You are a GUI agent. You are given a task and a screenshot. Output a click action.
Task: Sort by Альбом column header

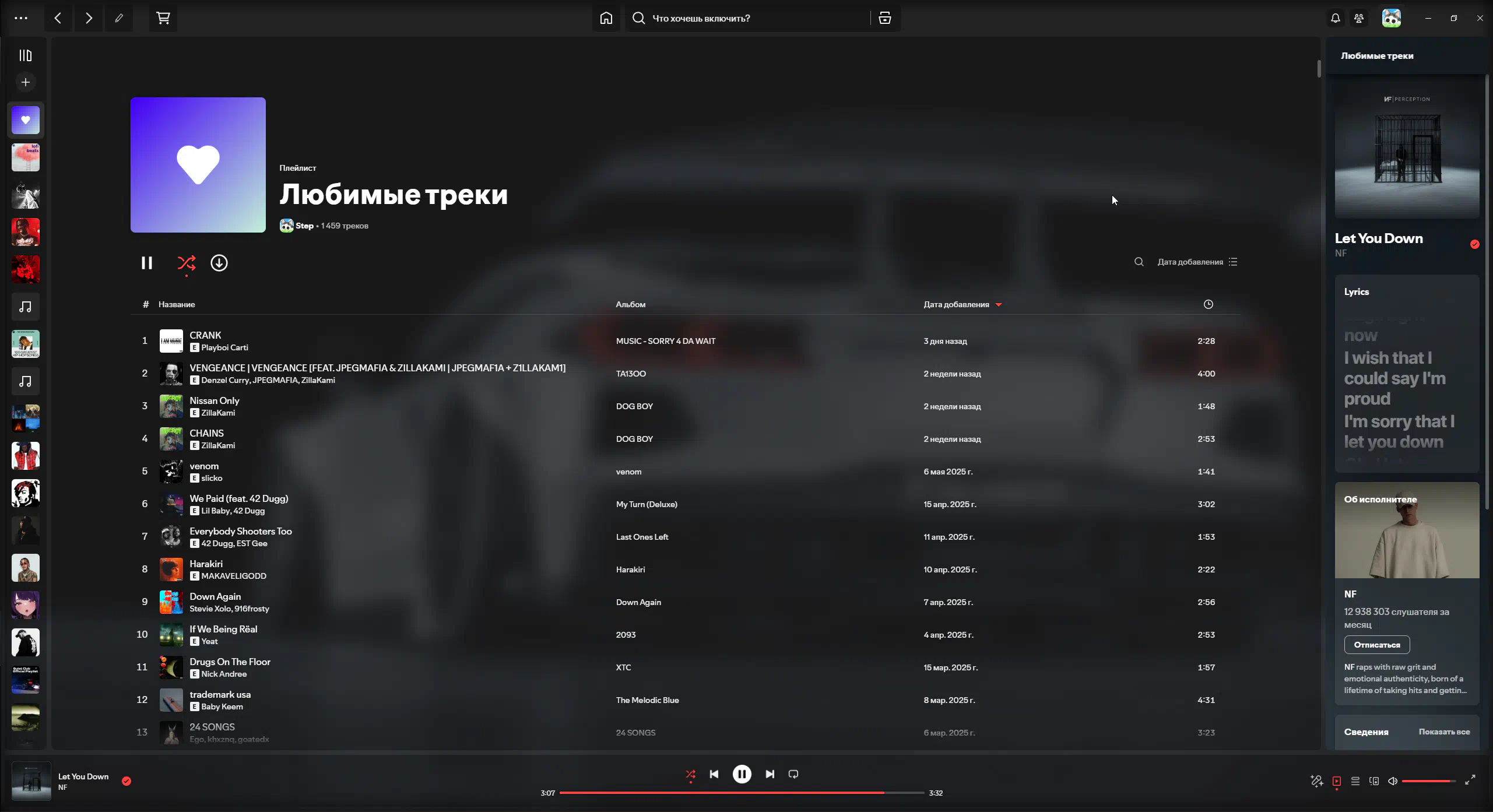pos(631,304)
